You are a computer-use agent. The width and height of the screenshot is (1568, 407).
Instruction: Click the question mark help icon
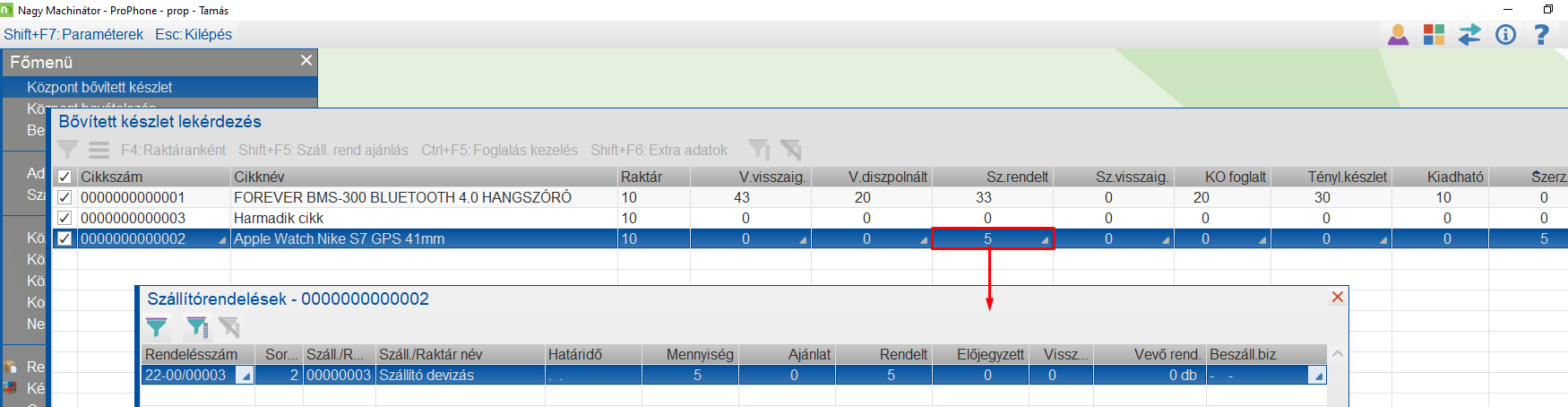(x=1541, y=35)
